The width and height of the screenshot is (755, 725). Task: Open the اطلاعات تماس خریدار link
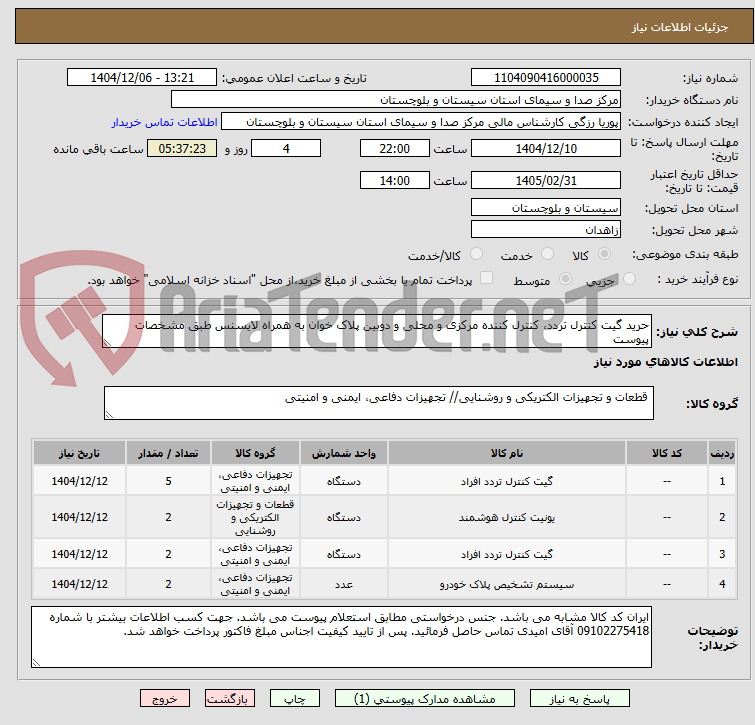[165, 122]
